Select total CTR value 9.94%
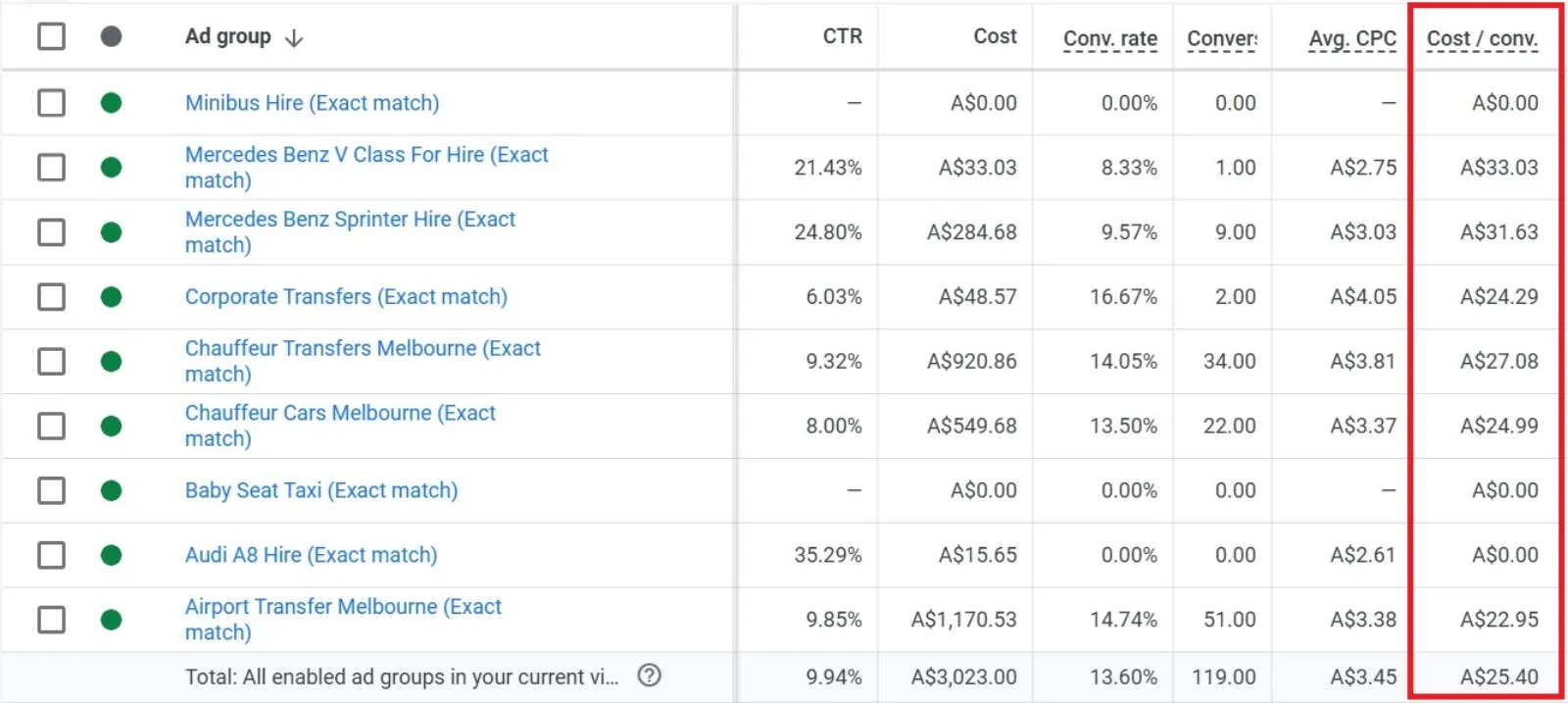 (834, 677)
